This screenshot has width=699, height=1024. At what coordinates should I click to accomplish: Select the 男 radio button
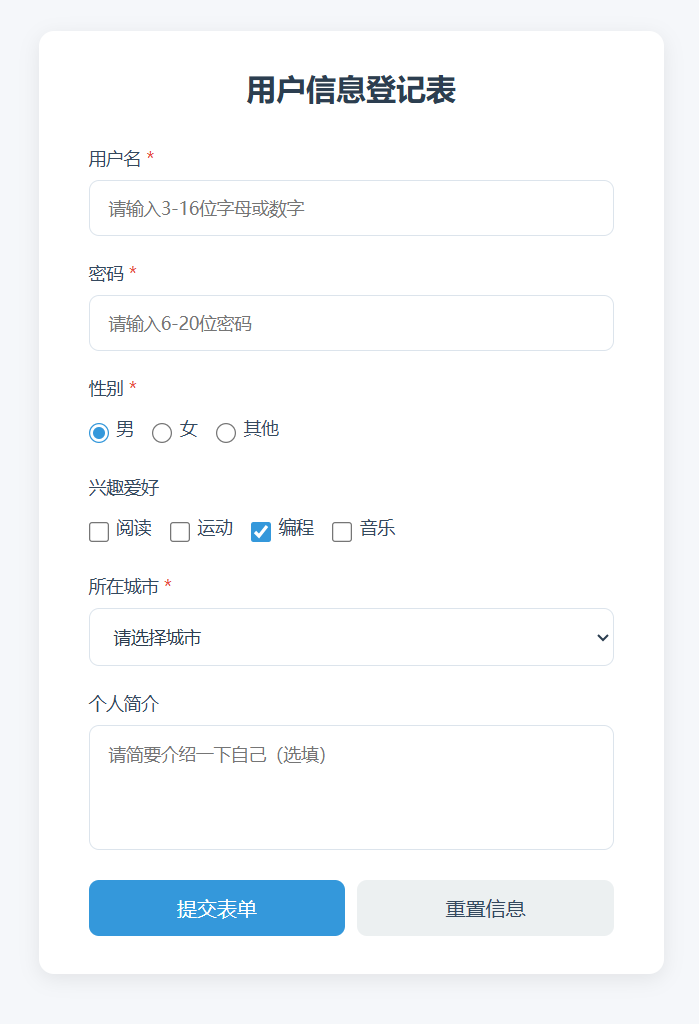click(99, 433)
